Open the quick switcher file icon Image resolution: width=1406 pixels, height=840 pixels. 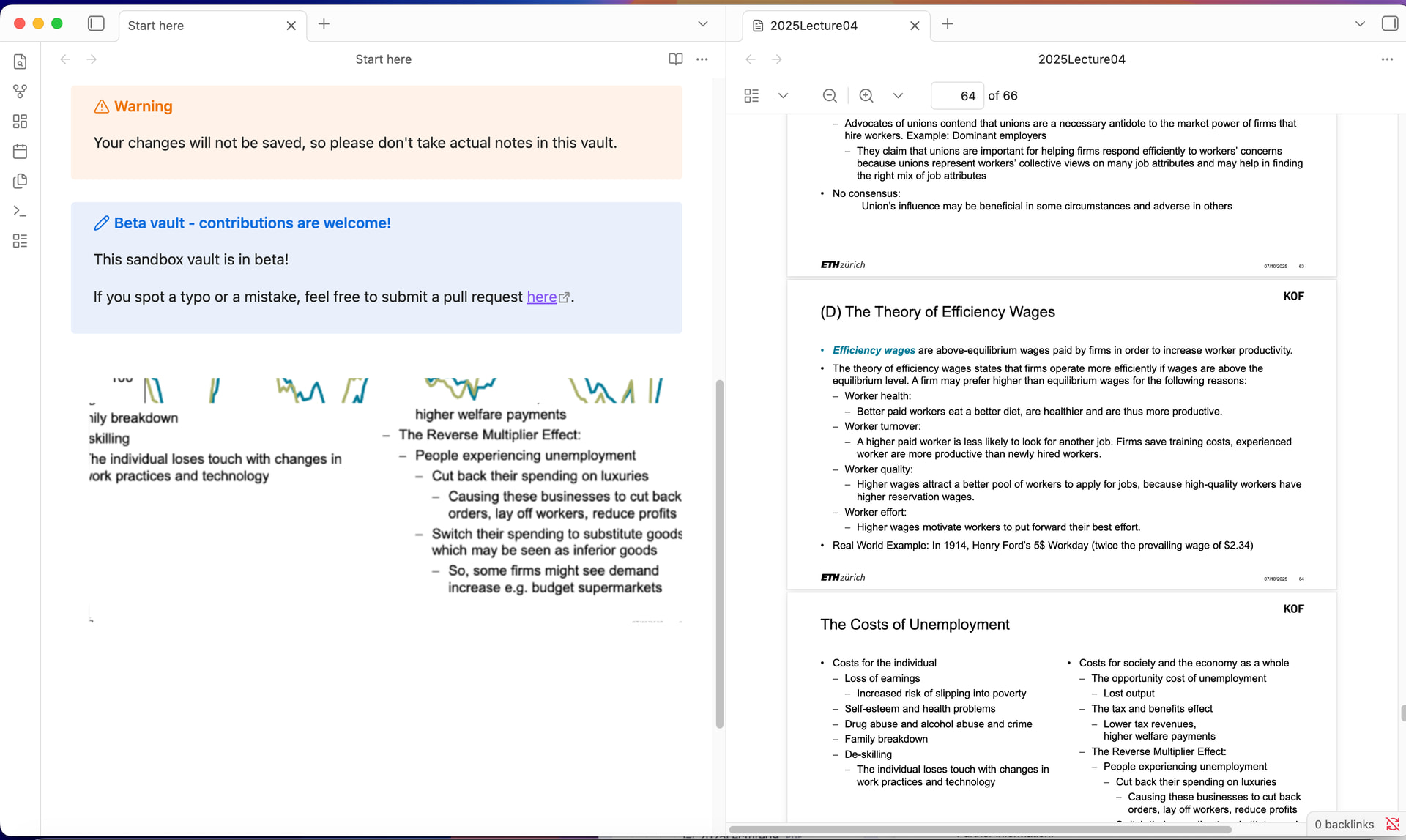click(x=20, y=62)
